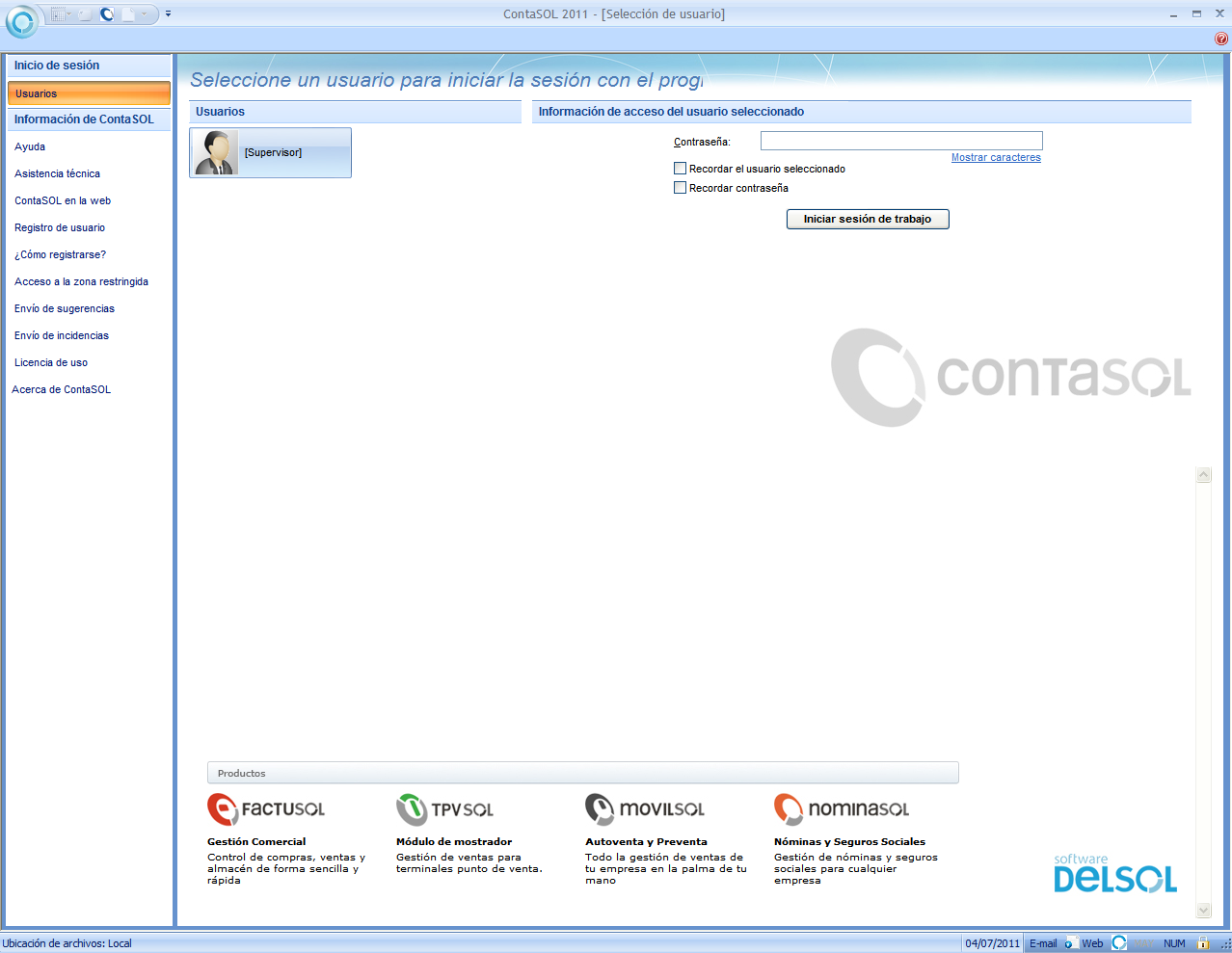Click the blank document icon in quick access toolbar

click(x=128, y=14)
